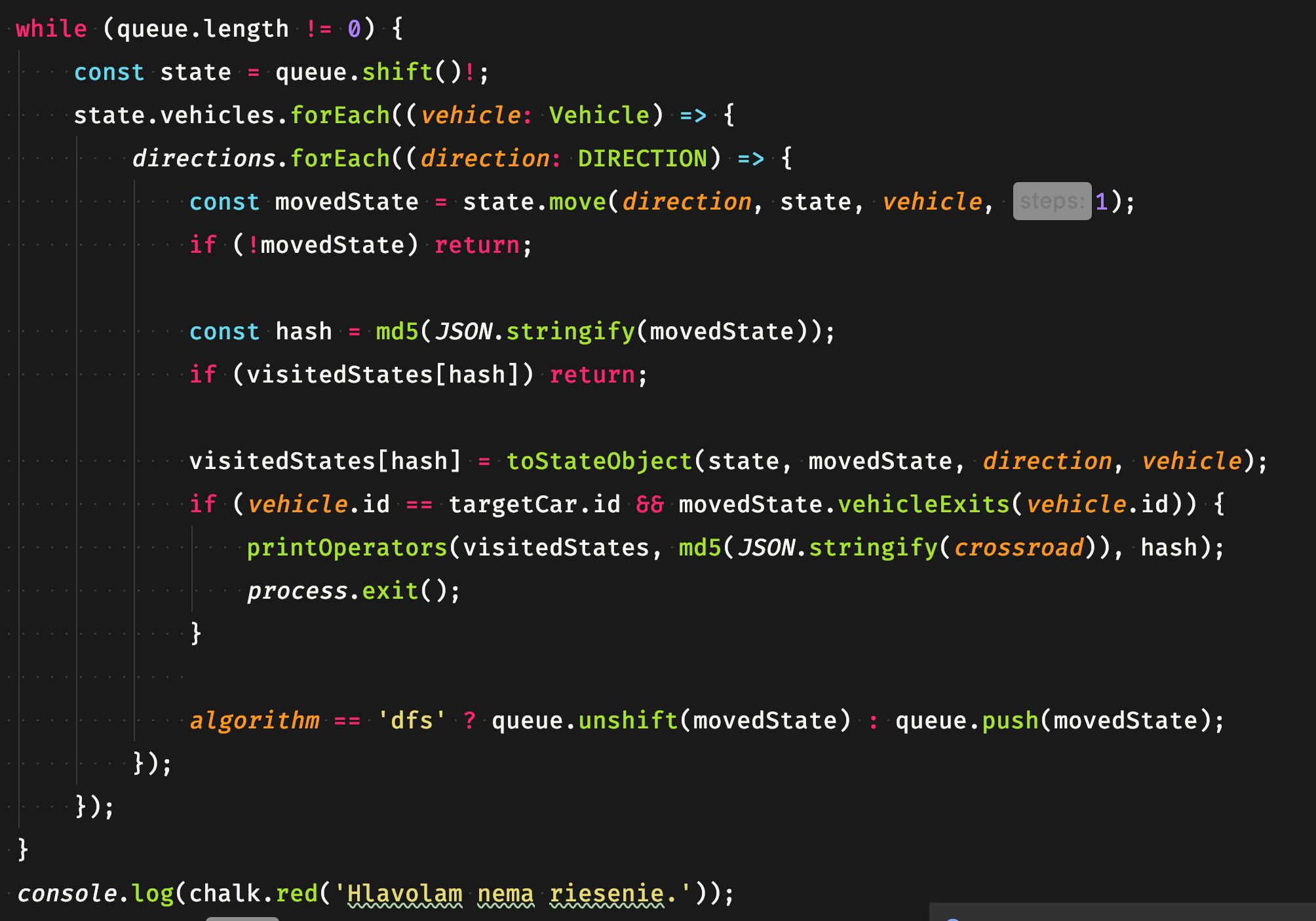Click the 'movedState' constant declaration name

(346, 202)
